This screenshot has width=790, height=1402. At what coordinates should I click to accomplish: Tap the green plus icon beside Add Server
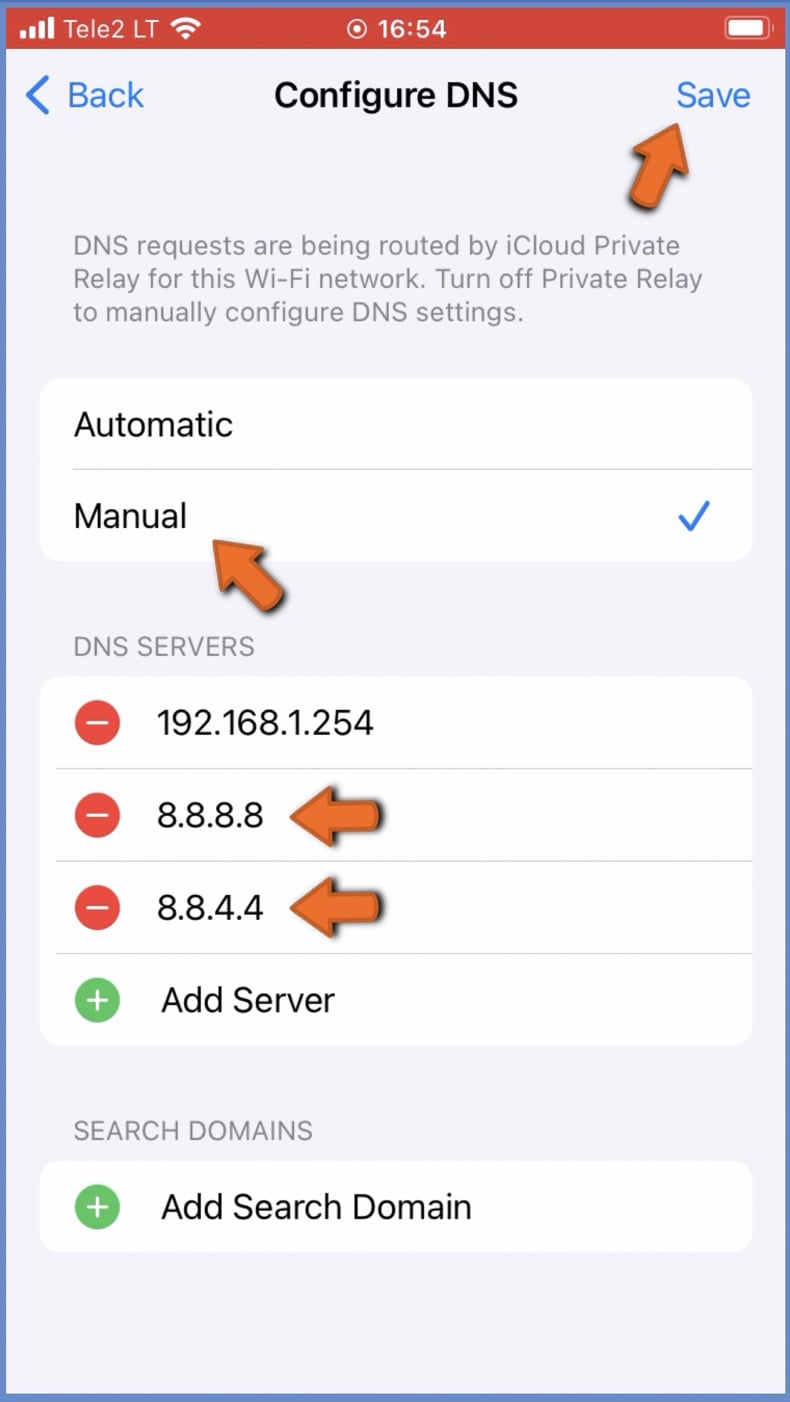point(97,1000)
